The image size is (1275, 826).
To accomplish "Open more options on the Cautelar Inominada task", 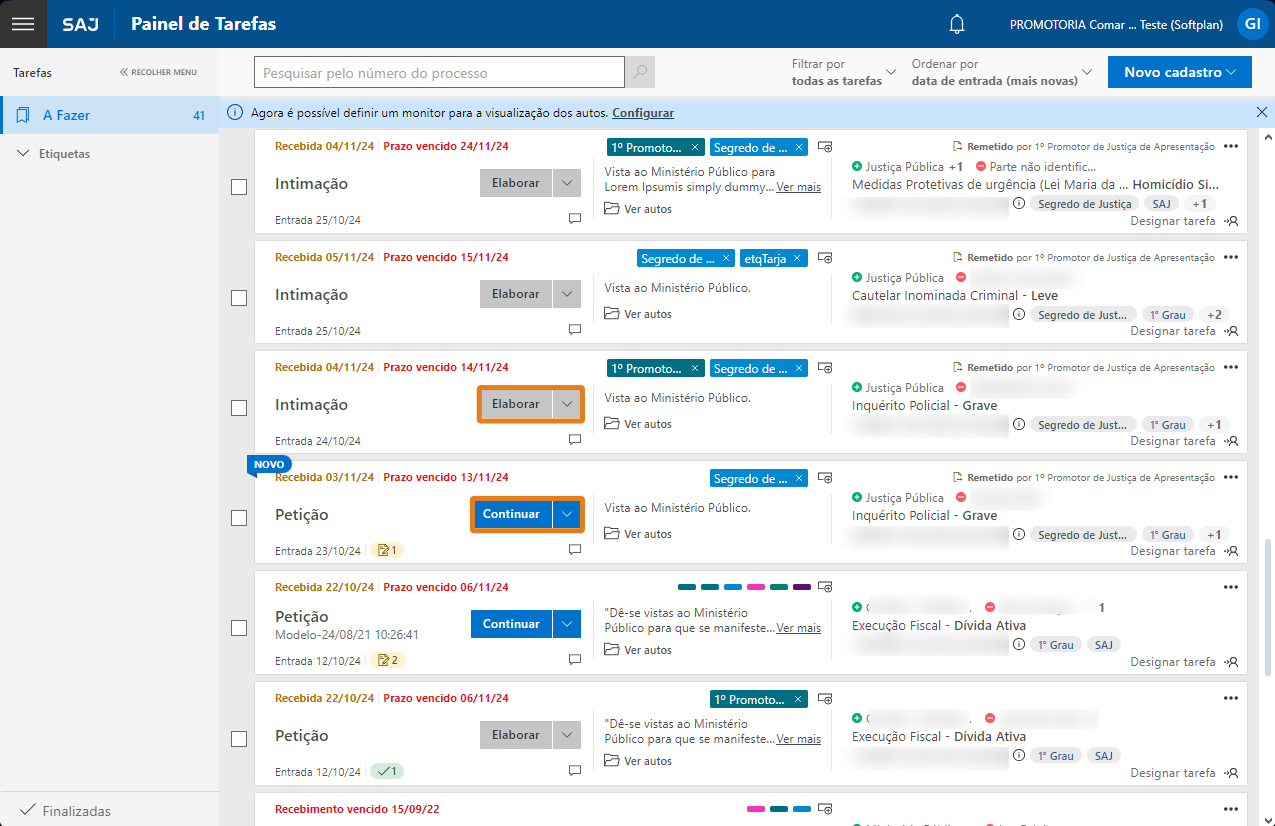I will coord(1230,257).
